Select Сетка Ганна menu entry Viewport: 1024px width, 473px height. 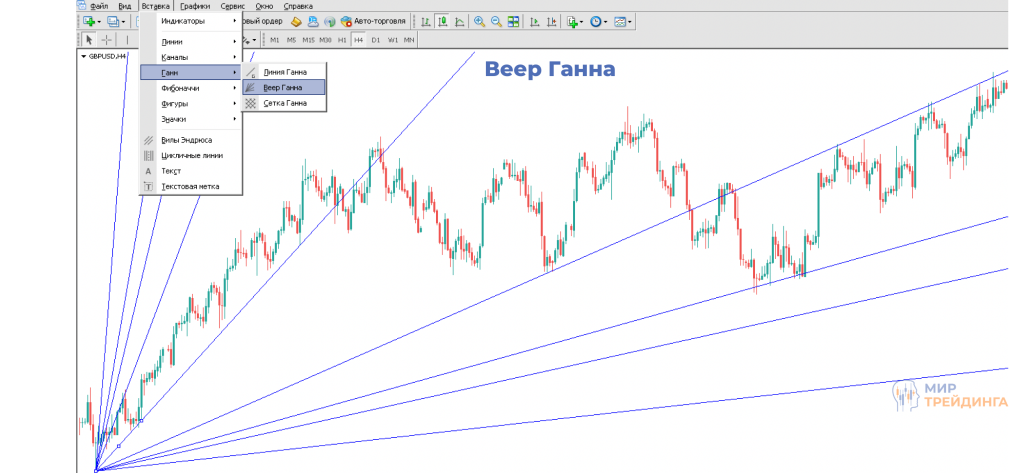(x=285, y=103)
